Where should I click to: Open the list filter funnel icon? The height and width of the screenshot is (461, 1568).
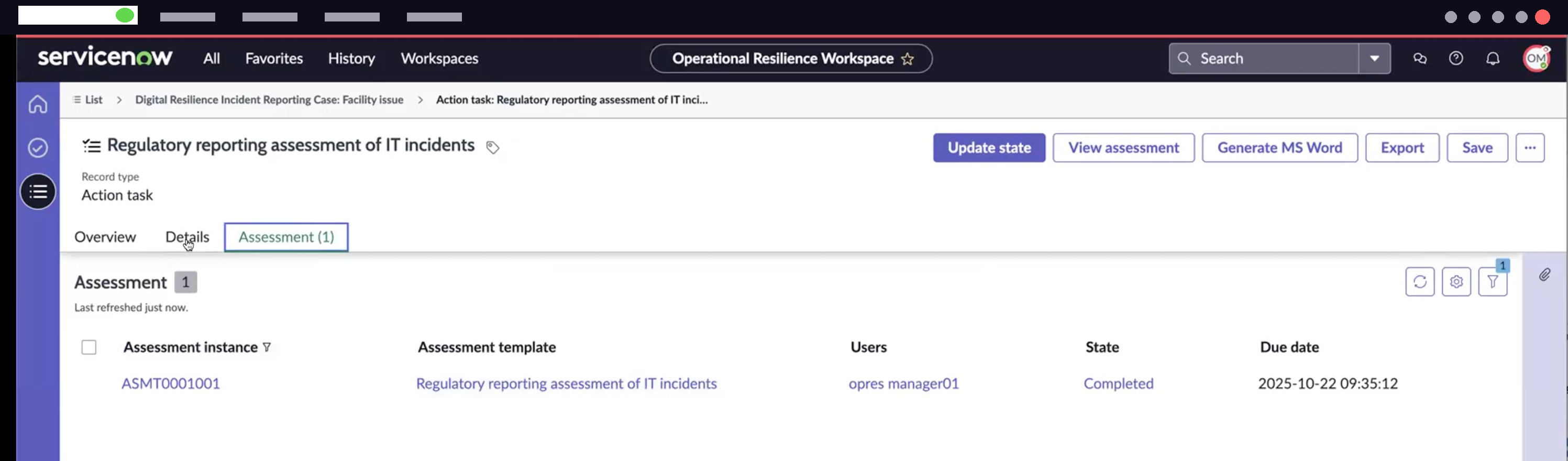coord(1493,282)
